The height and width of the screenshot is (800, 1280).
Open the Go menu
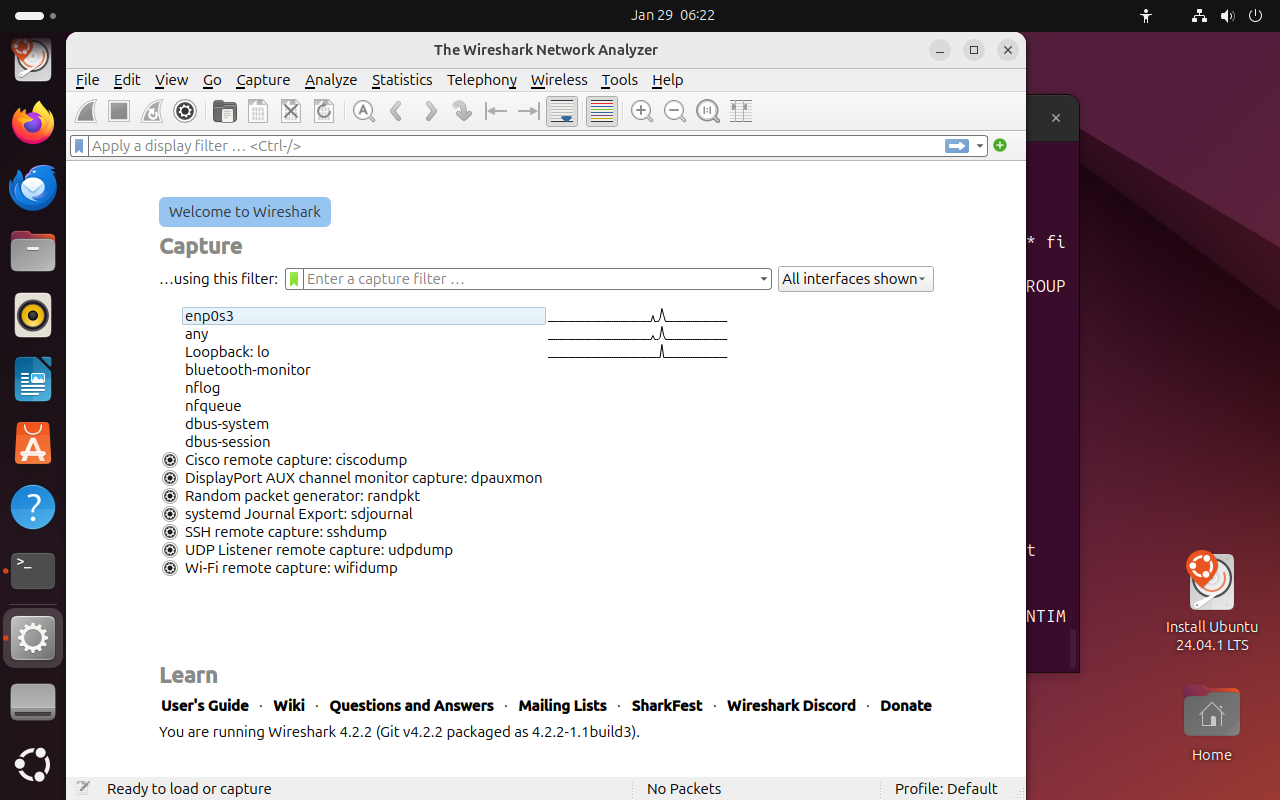212,80
